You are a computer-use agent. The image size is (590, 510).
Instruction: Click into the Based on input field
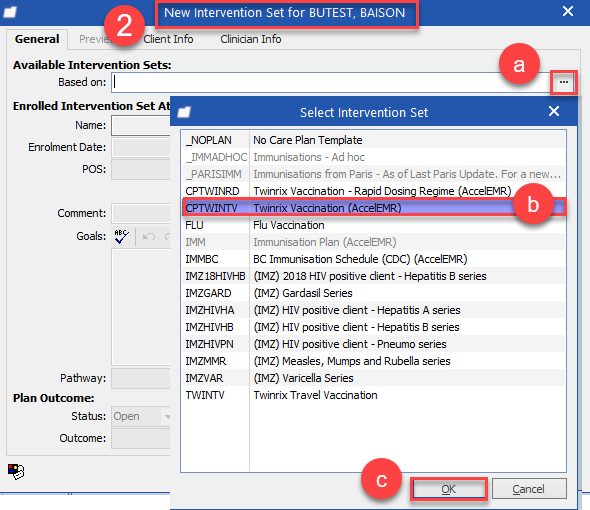coord(331,82)
